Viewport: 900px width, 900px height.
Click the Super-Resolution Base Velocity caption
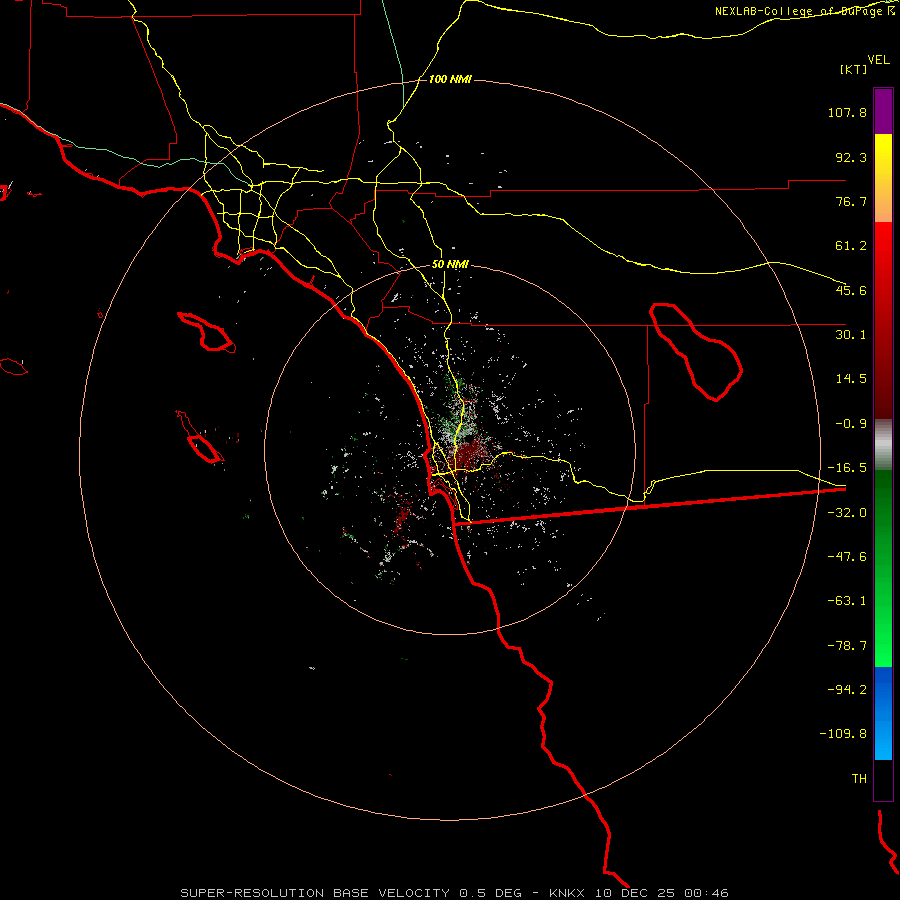click(454, 893)
